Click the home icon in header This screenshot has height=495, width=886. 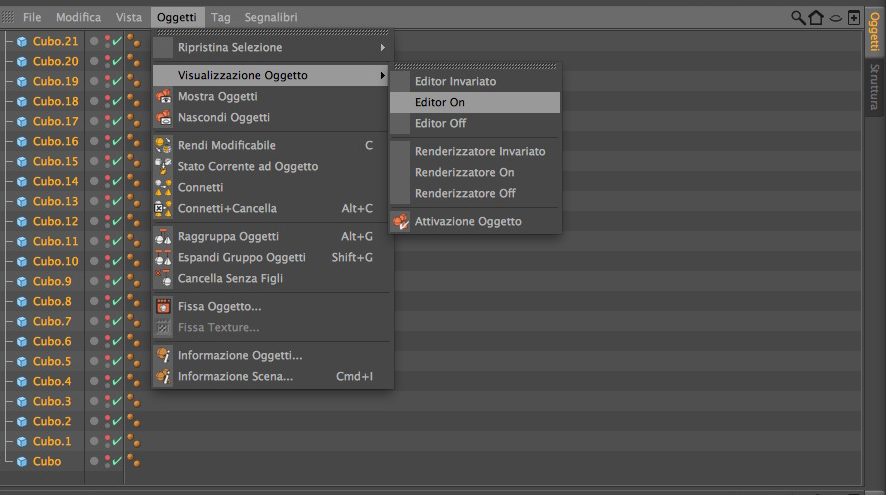[x=816, y=17]
